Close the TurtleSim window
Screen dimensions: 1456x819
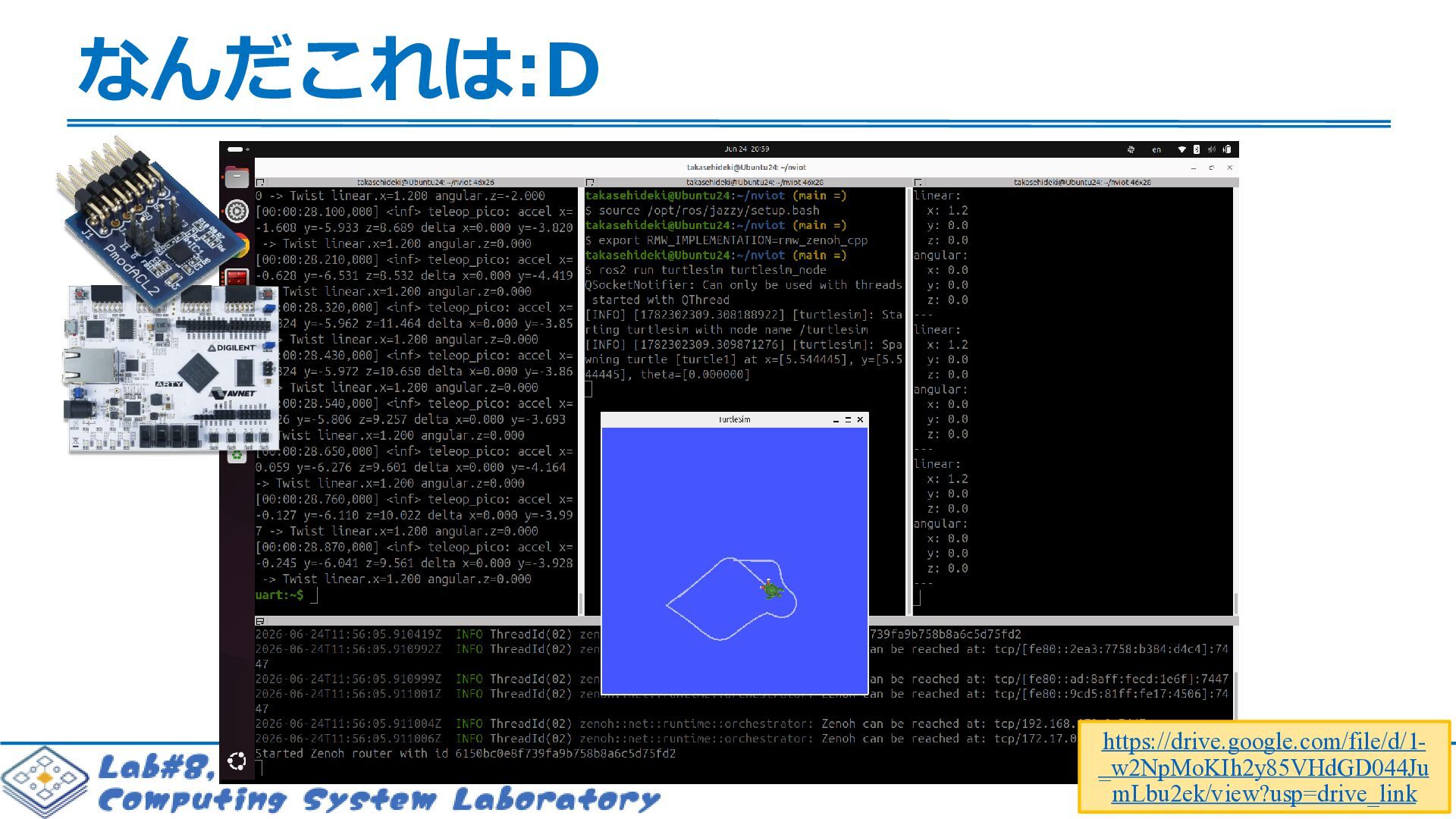[860, 420]
